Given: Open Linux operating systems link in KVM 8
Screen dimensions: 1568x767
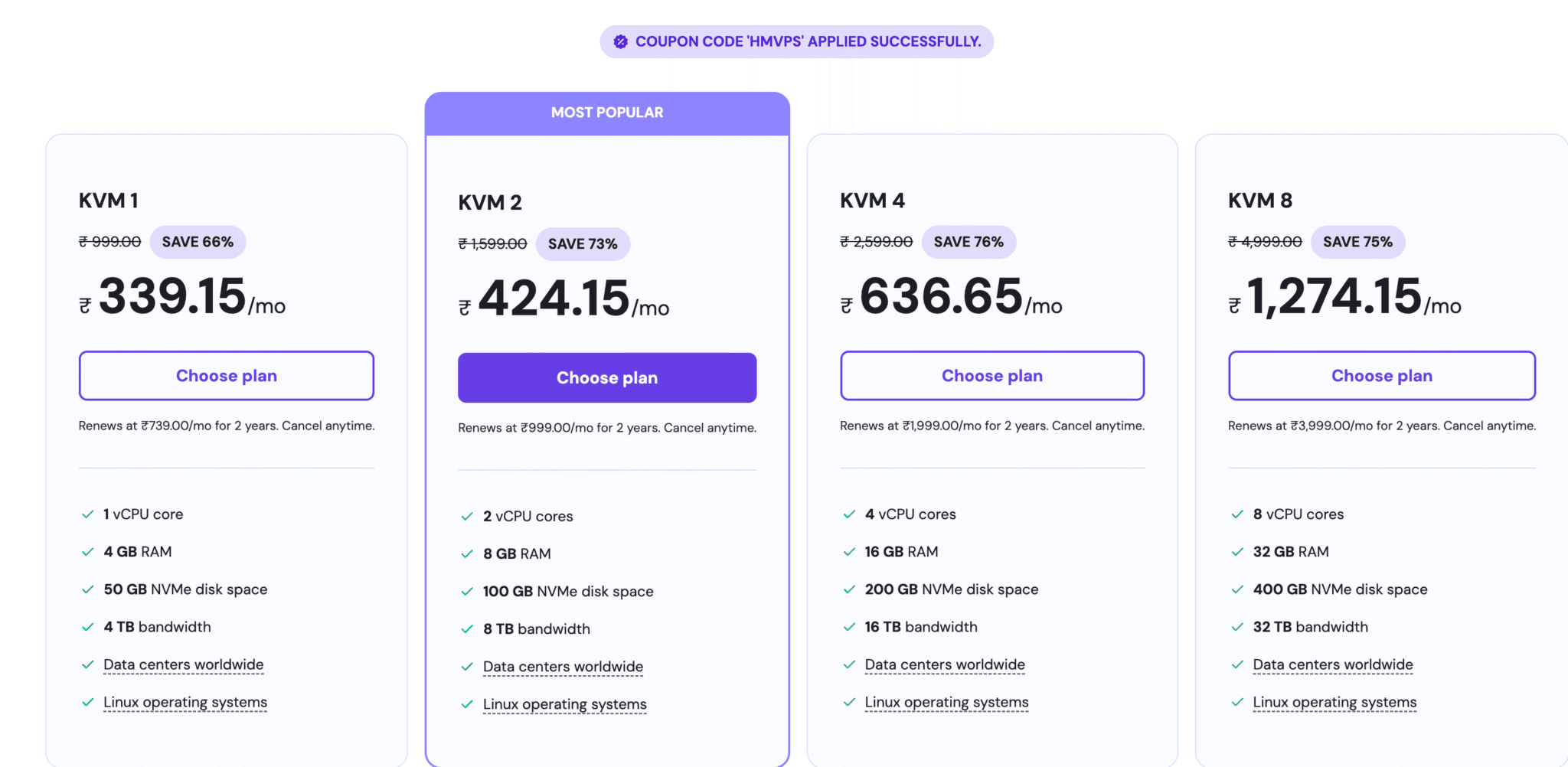Looking at the screenshot, I should (1334, 702).
